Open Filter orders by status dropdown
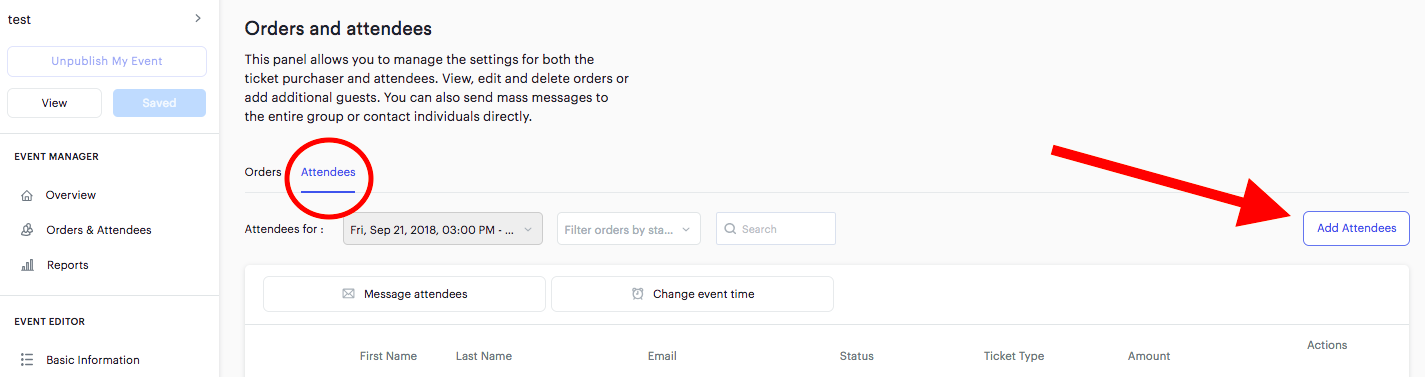Screen dimensions: 1425x377 click(629, 229)
